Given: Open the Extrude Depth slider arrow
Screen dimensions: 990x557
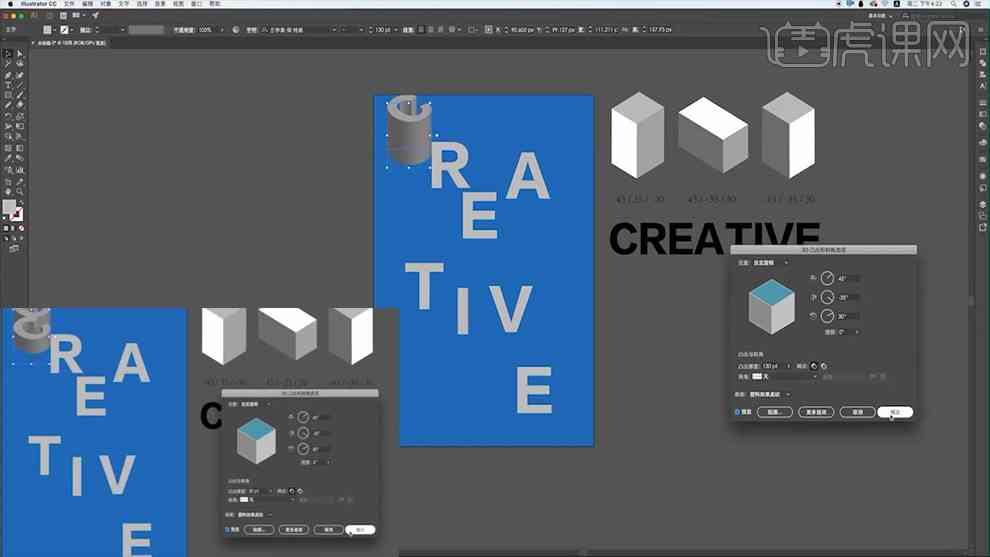Looking at the screenshot, I should [x=789, y=366].
